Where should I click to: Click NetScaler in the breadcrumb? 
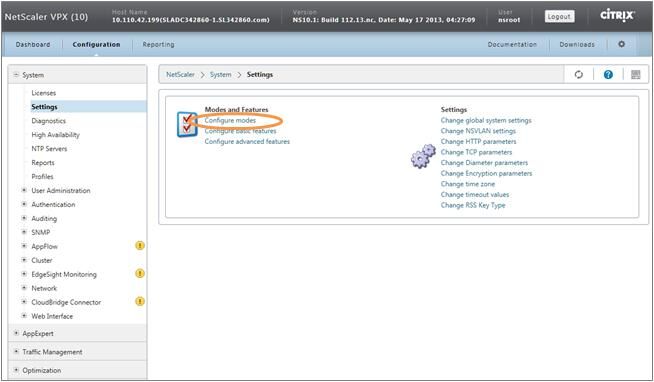coord(180,75)
